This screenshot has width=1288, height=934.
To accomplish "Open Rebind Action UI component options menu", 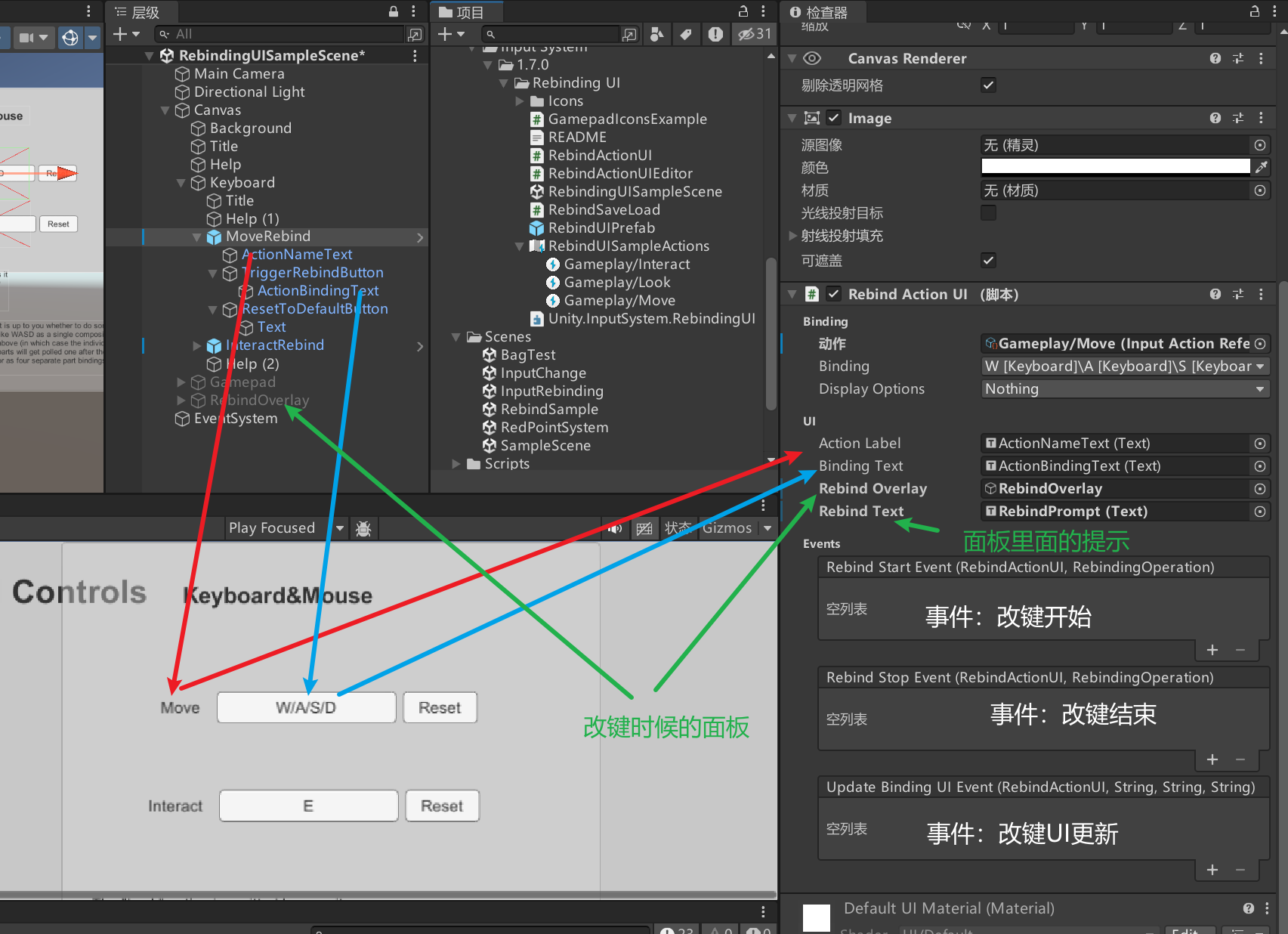I will 1261,294.
